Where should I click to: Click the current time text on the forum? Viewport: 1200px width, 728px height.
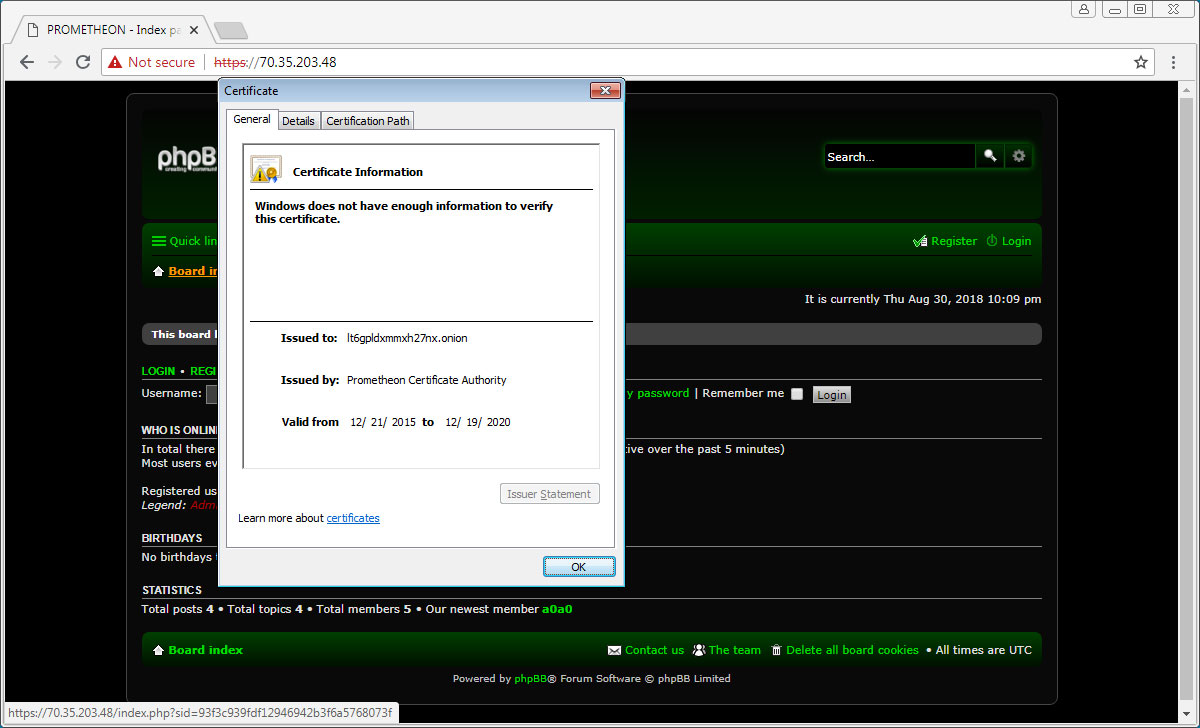[923, 299]
